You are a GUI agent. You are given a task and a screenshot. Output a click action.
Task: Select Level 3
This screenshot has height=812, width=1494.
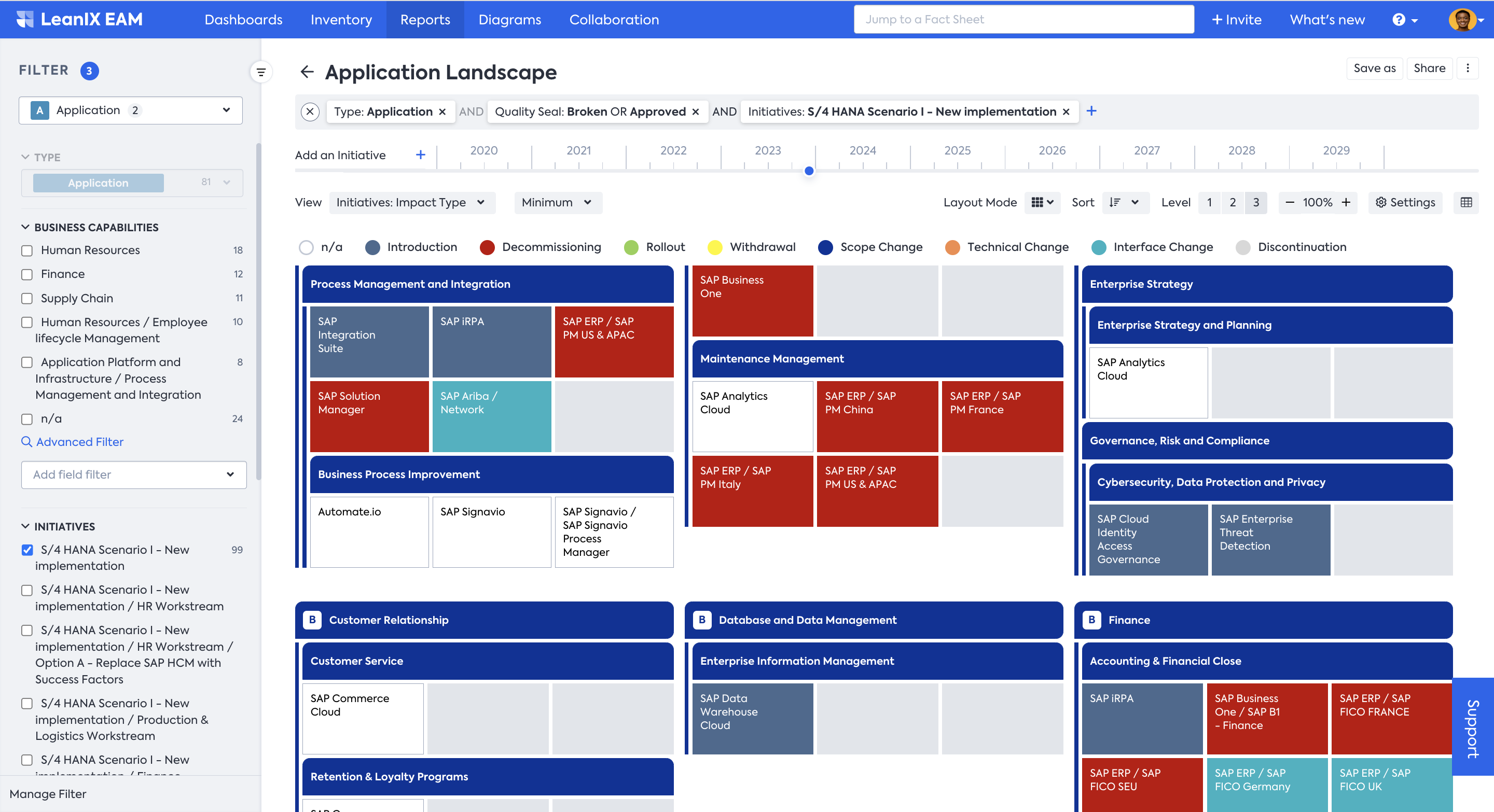pos(1255,202)
